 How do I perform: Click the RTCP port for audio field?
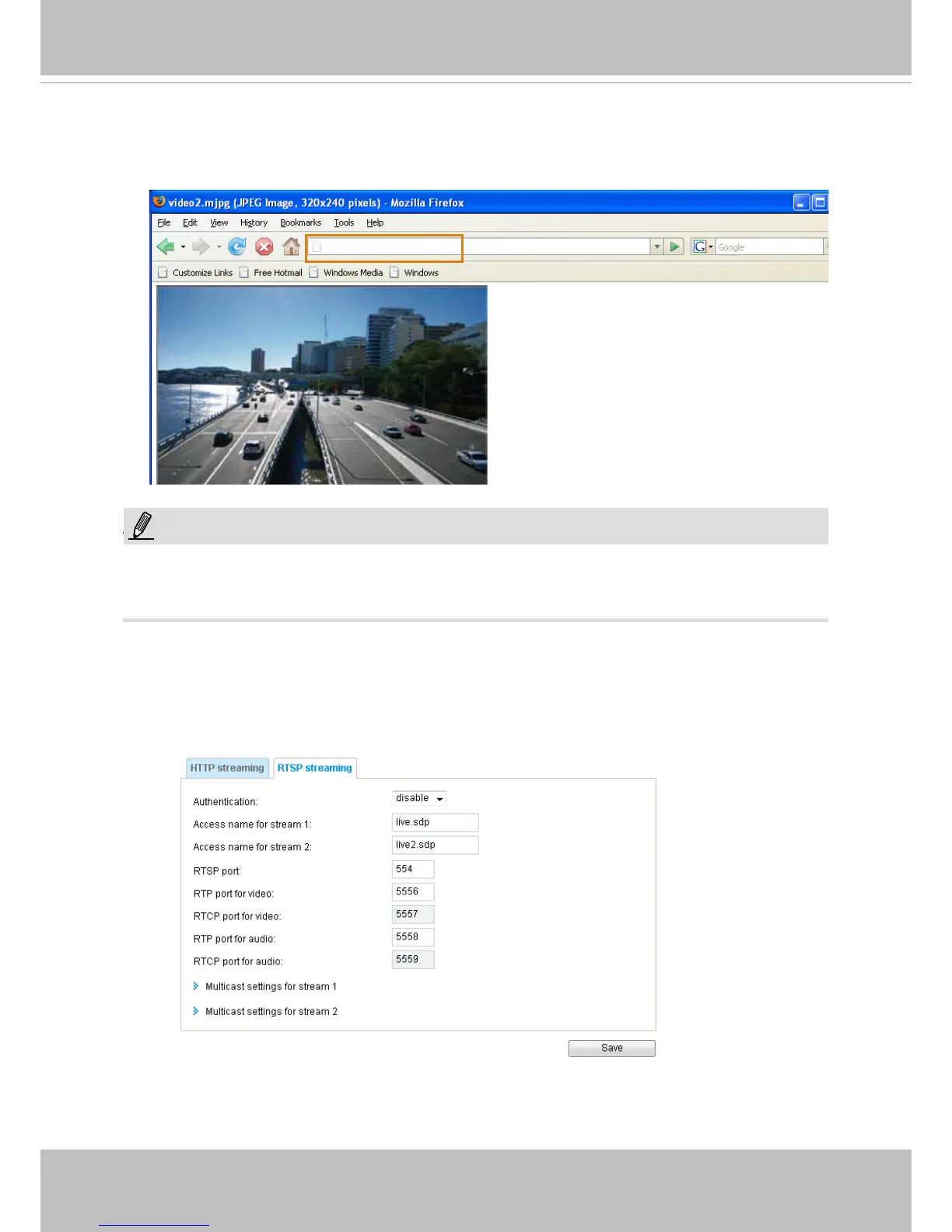tap(413, 959)
